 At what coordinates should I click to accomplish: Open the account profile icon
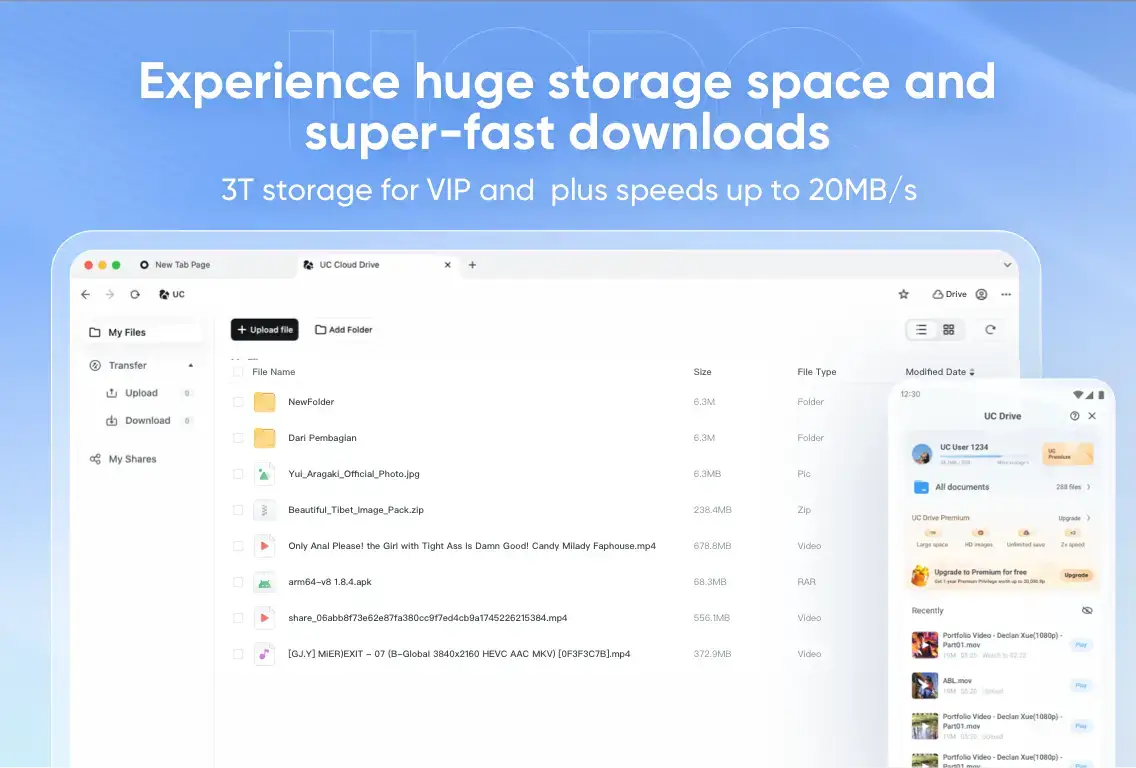[x=981, y=294]
